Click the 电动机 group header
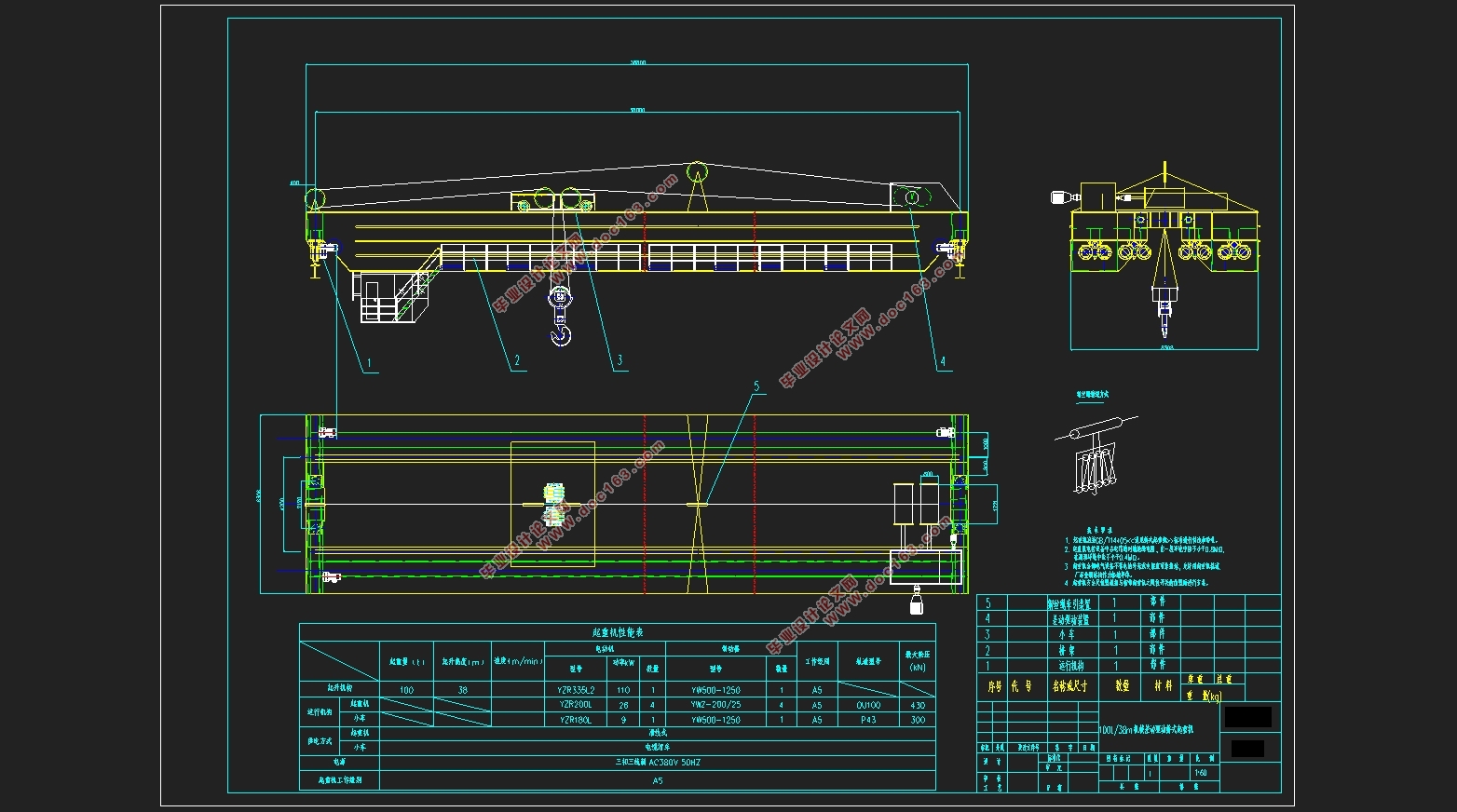Viewport: 1457px width, 812px height. [x=605, y=648]
